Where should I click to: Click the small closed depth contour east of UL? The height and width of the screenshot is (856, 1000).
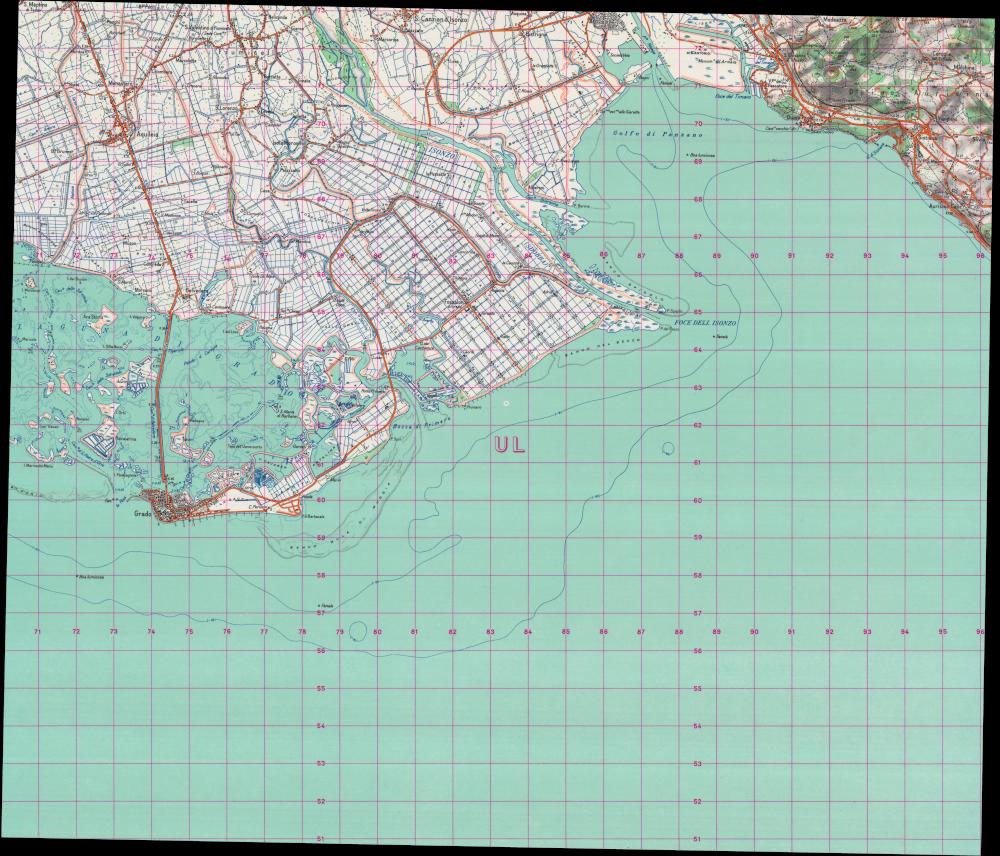point(667,447)
